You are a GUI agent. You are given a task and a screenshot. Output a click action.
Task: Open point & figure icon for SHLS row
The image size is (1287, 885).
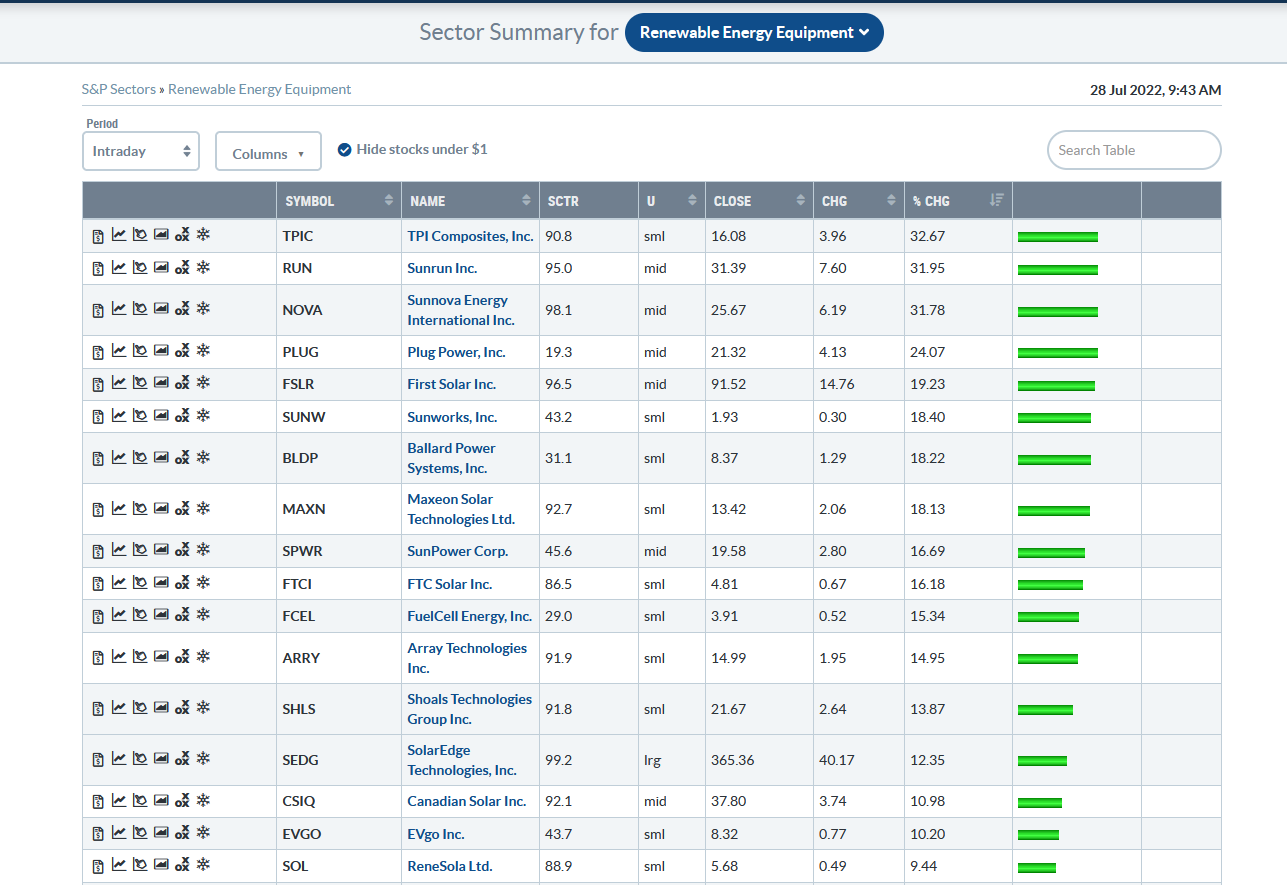point(182,709)
